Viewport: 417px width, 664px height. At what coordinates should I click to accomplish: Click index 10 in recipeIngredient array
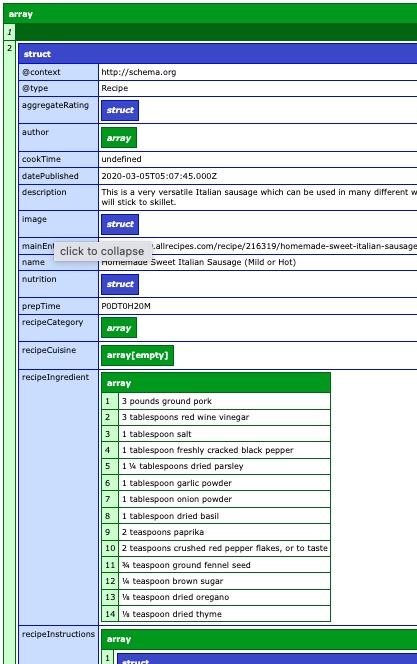click(x=110, y=548)
